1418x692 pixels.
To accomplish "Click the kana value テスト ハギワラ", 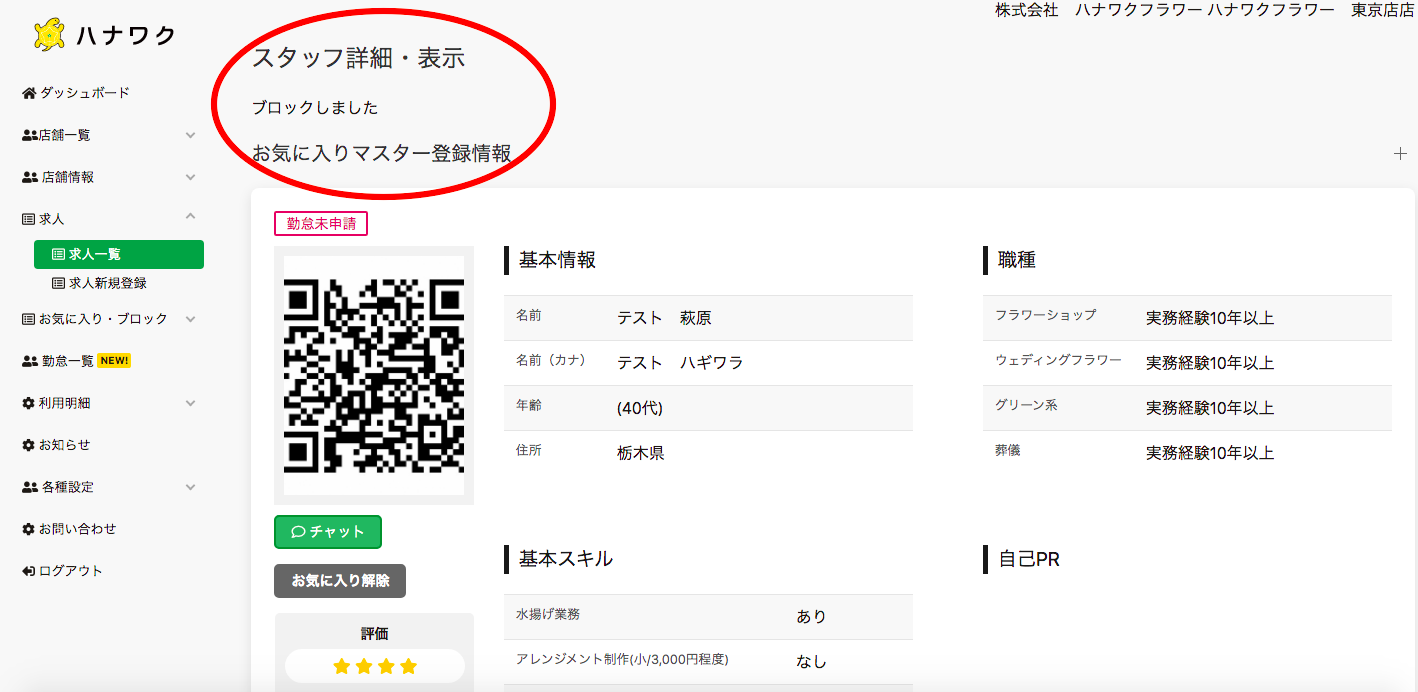I will tap(680, 363).
